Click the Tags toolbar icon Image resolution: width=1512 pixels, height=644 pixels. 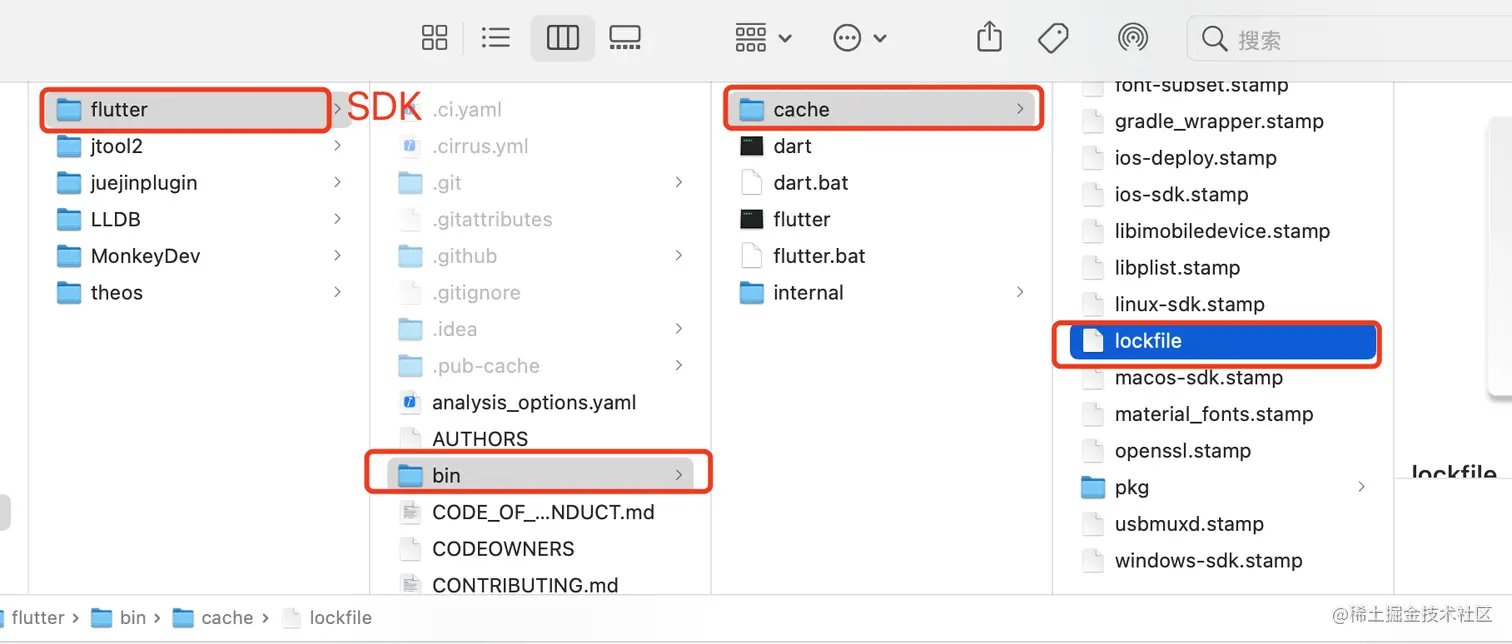tap(1053, 39)
